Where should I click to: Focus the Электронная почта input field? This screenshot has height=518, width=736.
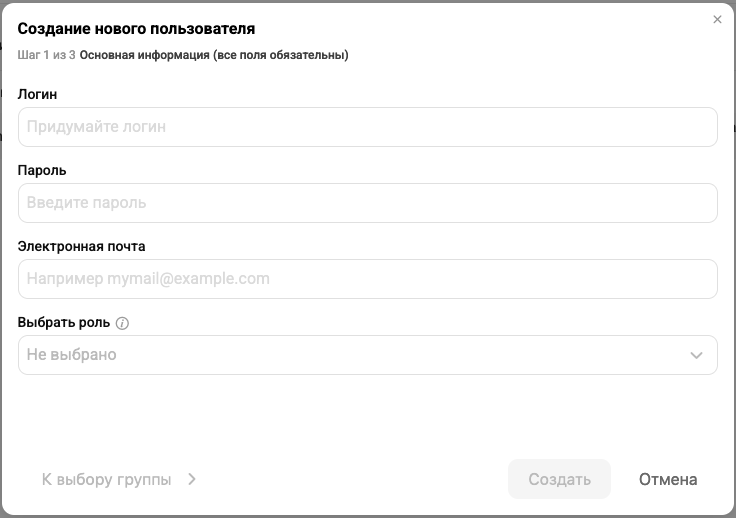(x=367, y=279)
